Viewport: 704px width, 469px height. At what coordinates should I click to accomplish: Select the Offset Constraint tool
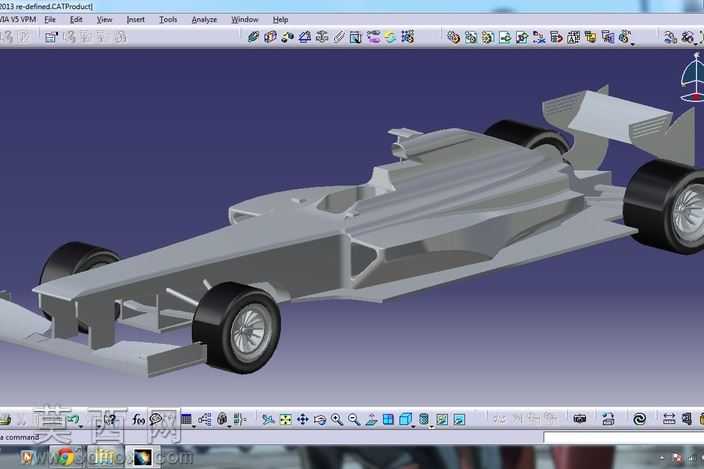(x=287, y=37)
